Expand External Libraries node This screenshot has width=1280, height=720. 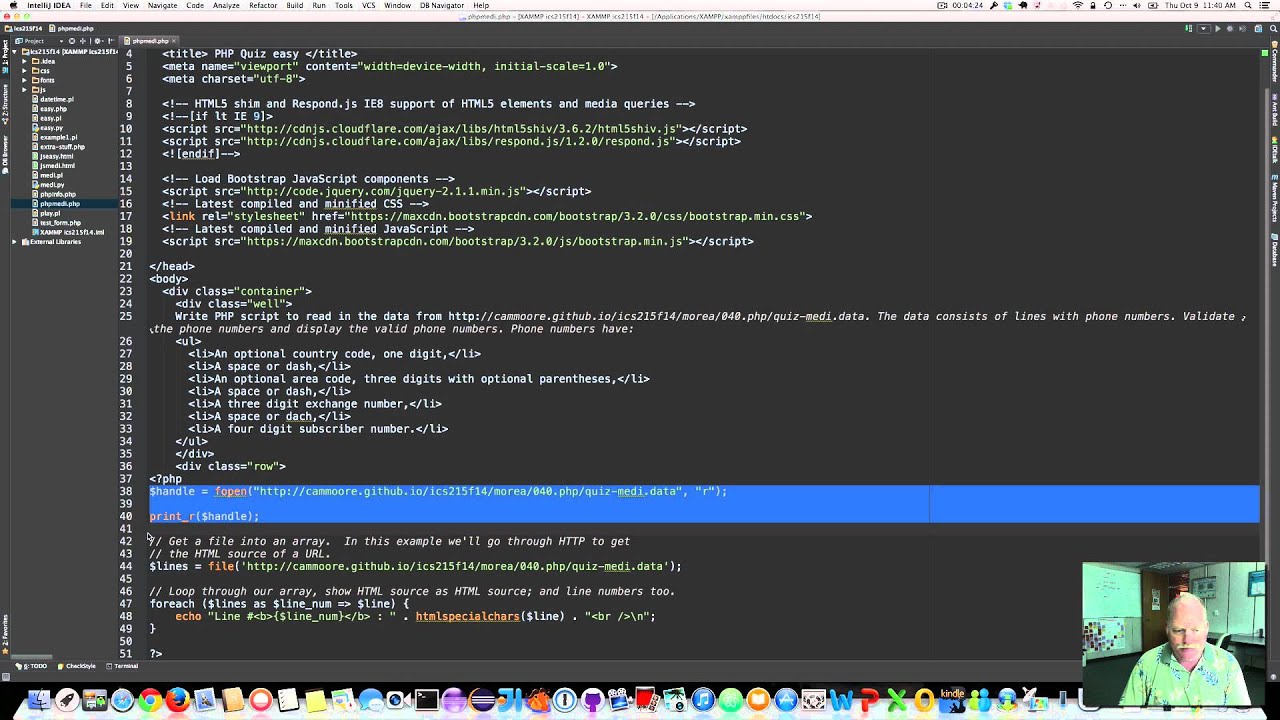pos(15,242)
